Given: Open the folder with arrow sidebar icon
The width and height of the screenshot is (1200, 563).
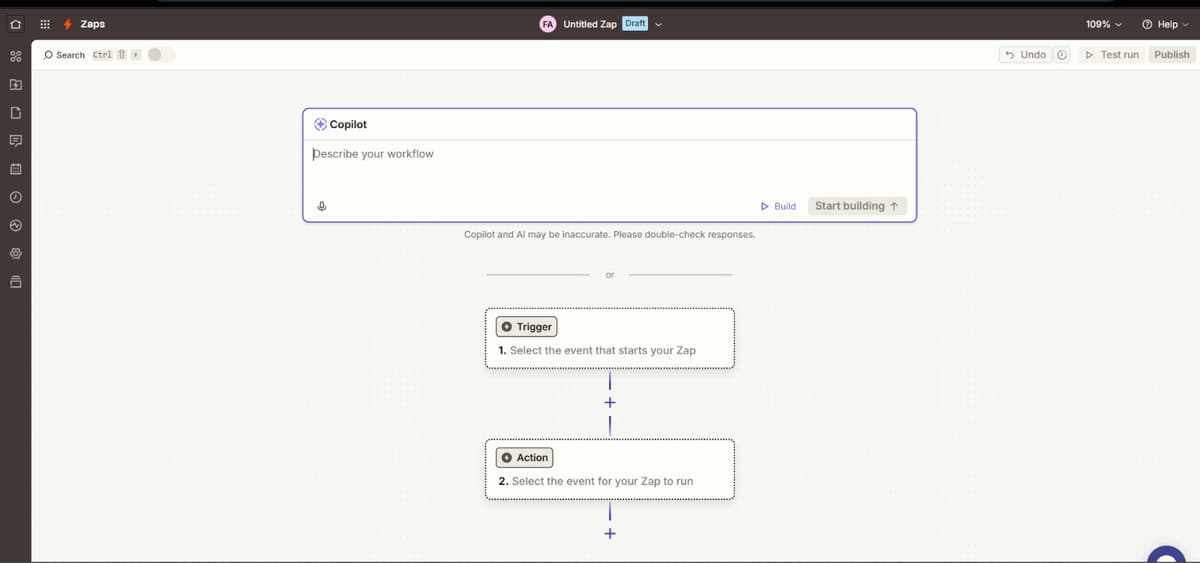Looking at the screenshot, I should click(15, 84).
